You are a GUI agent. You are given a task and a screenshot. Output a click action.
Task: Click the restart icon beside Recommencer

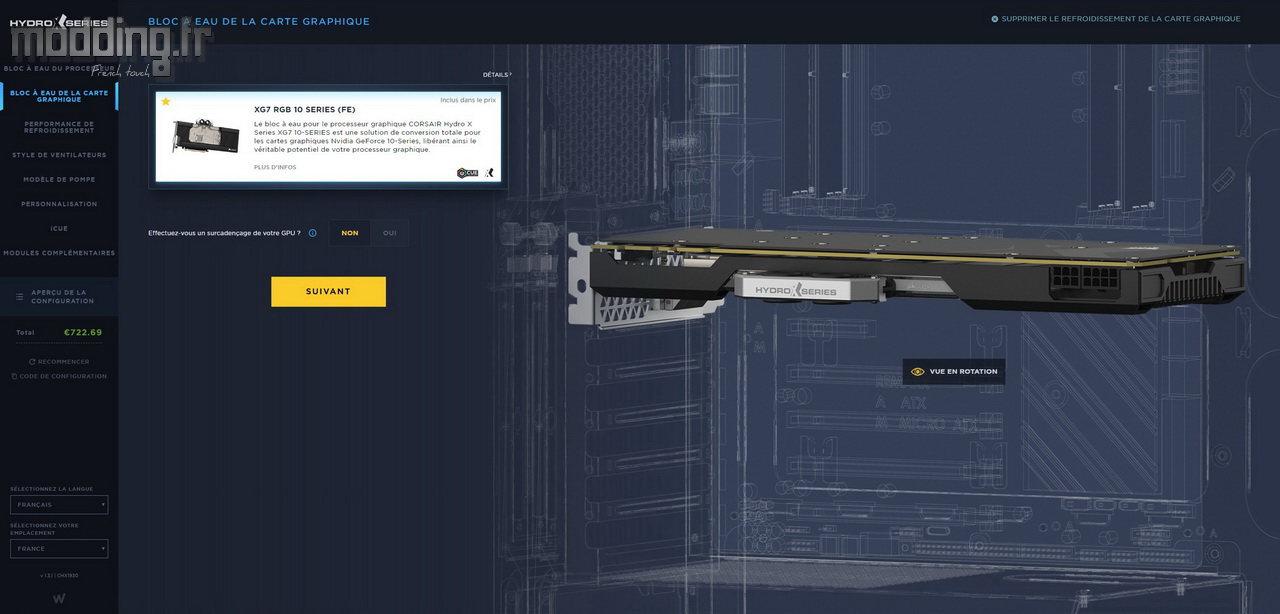[32, 362]
